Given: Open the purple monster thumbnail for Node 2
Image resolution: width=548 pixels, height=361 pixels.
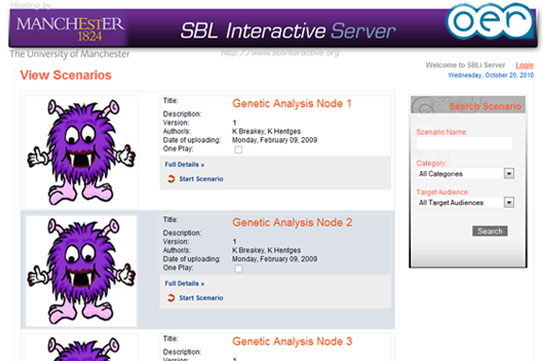Looking at the screenshot, I should pyautogui.click(x=81, y=271).
